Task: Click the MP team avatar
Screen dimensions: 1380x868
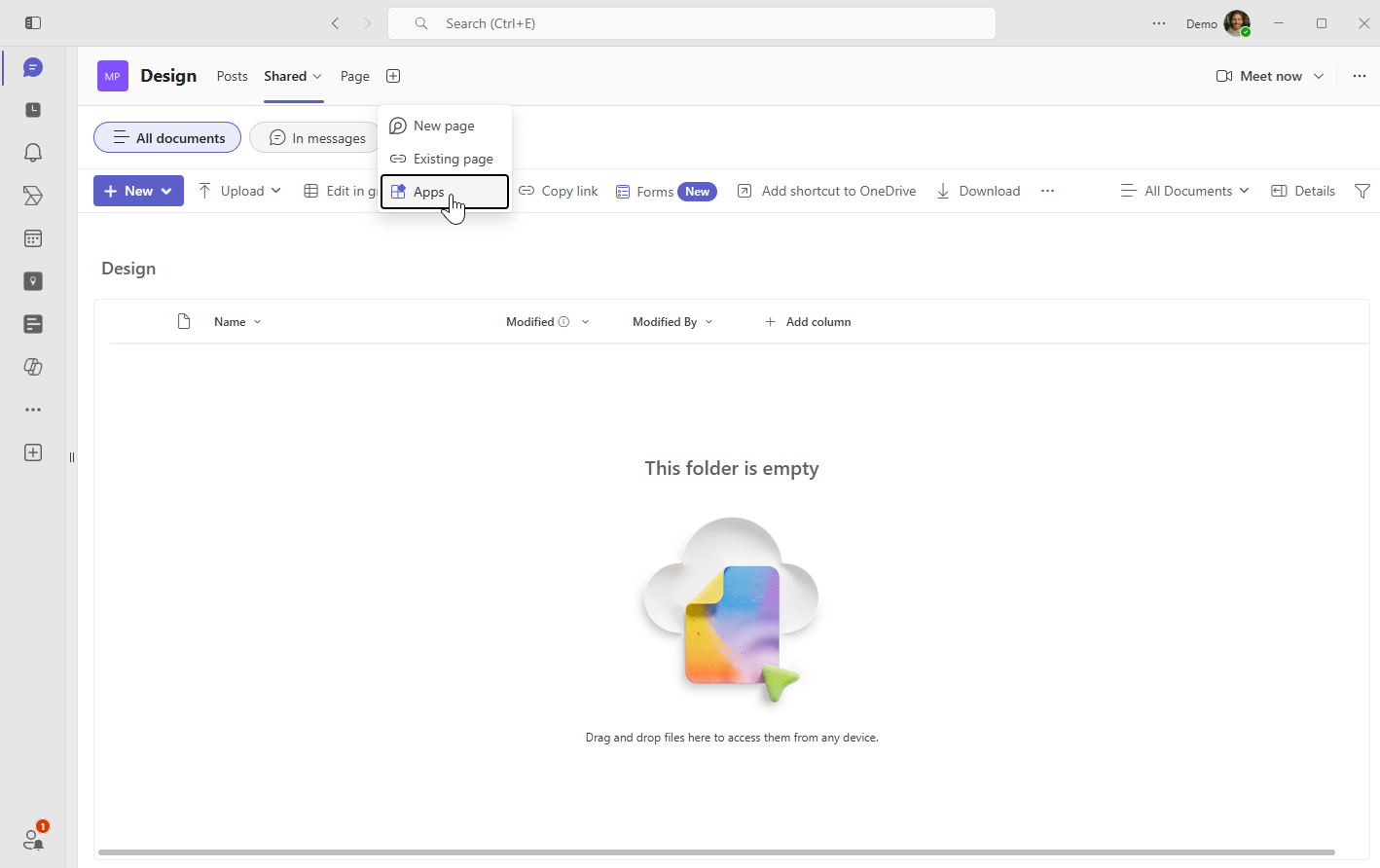Action: 113,76
